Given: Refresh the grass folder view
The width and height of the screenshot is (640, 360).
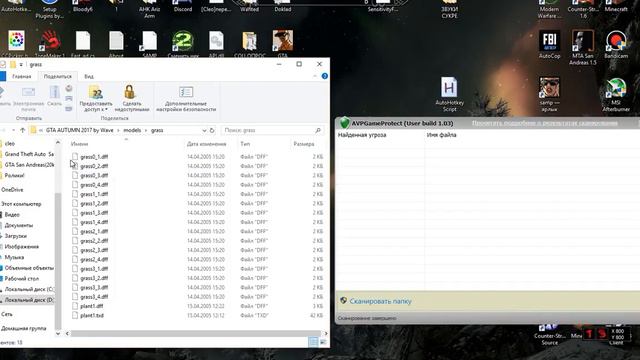Looking at the screenshot, I should tap(212, 130).
